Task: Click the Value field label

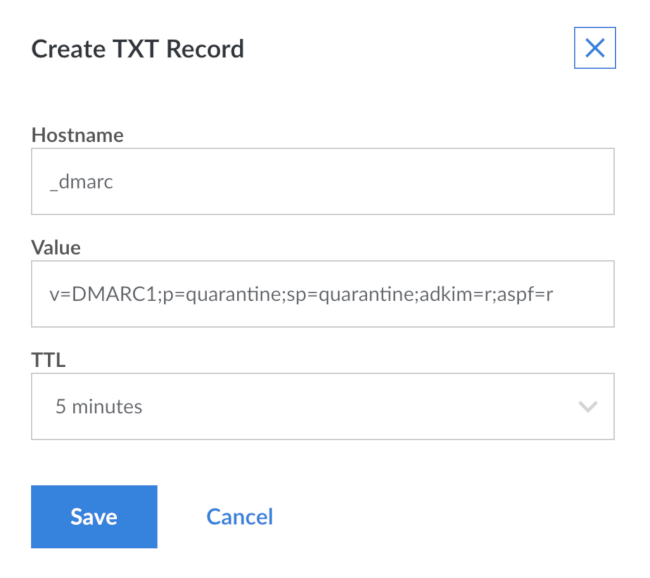Action: 56,247
